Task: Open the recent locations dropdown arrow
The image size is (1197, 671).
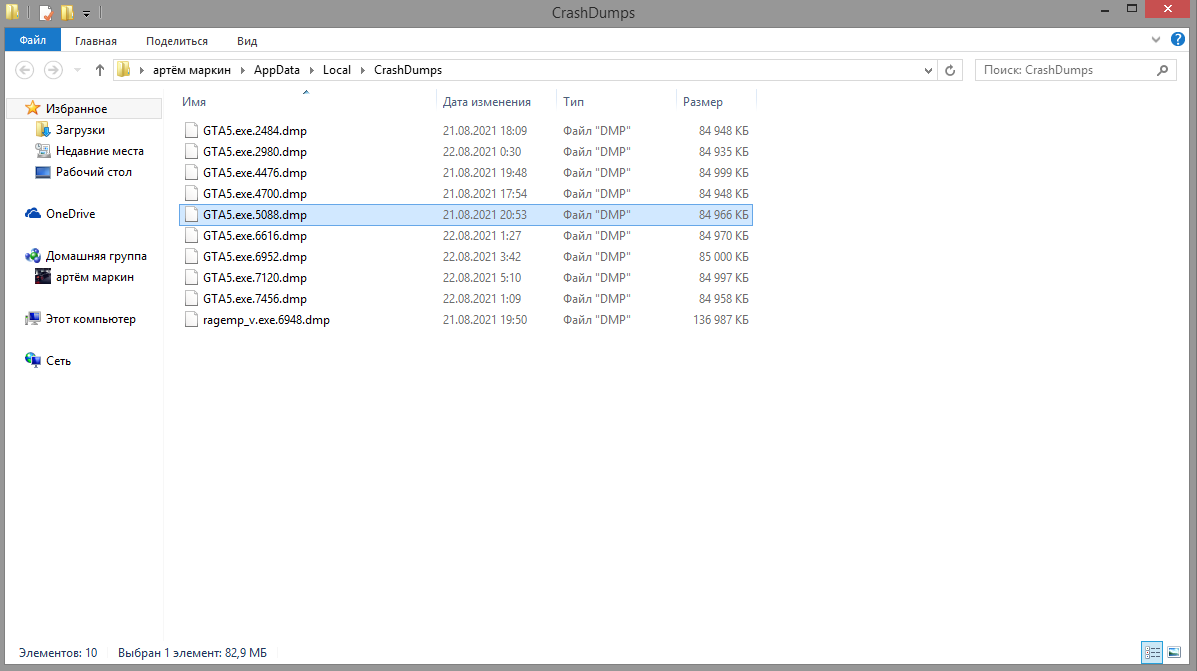Action: point(77,71)
